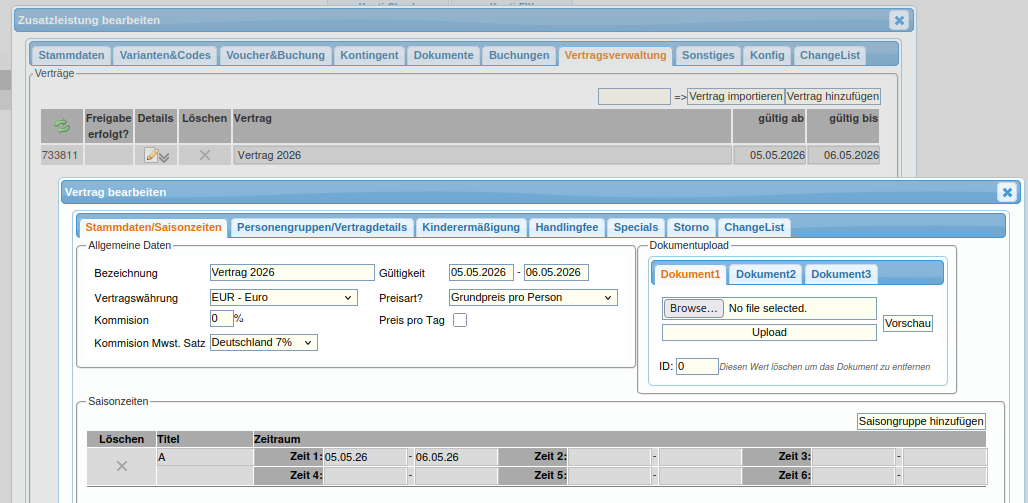The height and width of the screenshot is (503, 1028).
Task: Click the Bezeichnung text field
Action: (292, 272)
